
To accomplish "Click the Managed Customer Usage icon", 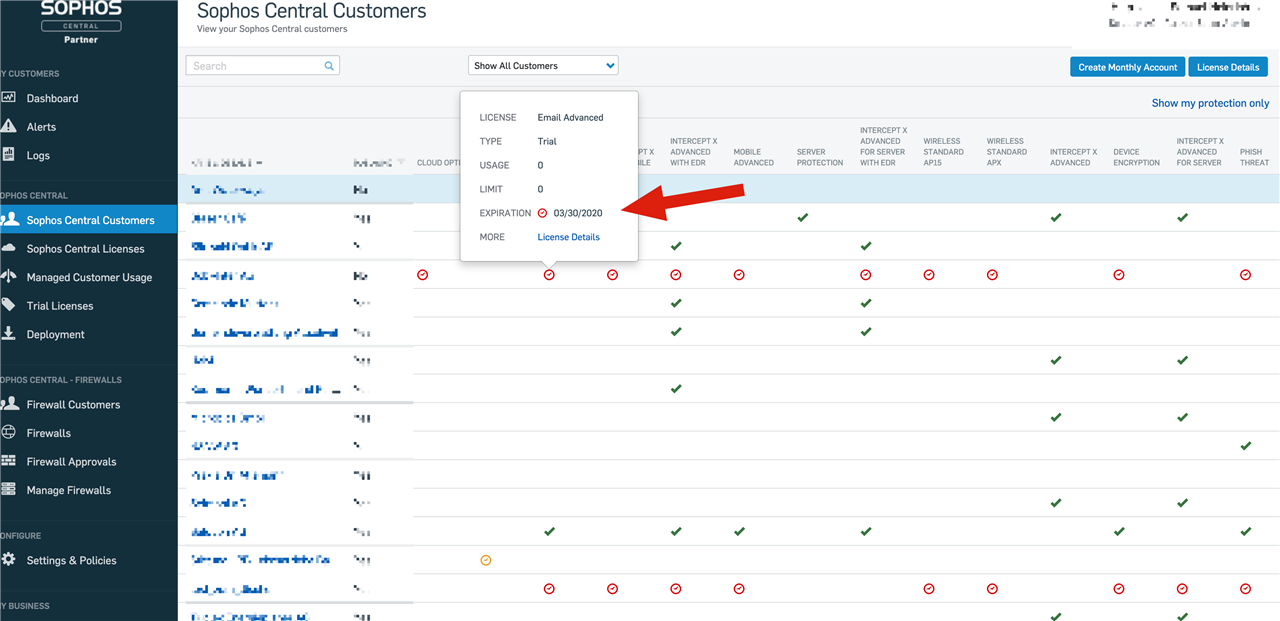I will click(9, 277).
